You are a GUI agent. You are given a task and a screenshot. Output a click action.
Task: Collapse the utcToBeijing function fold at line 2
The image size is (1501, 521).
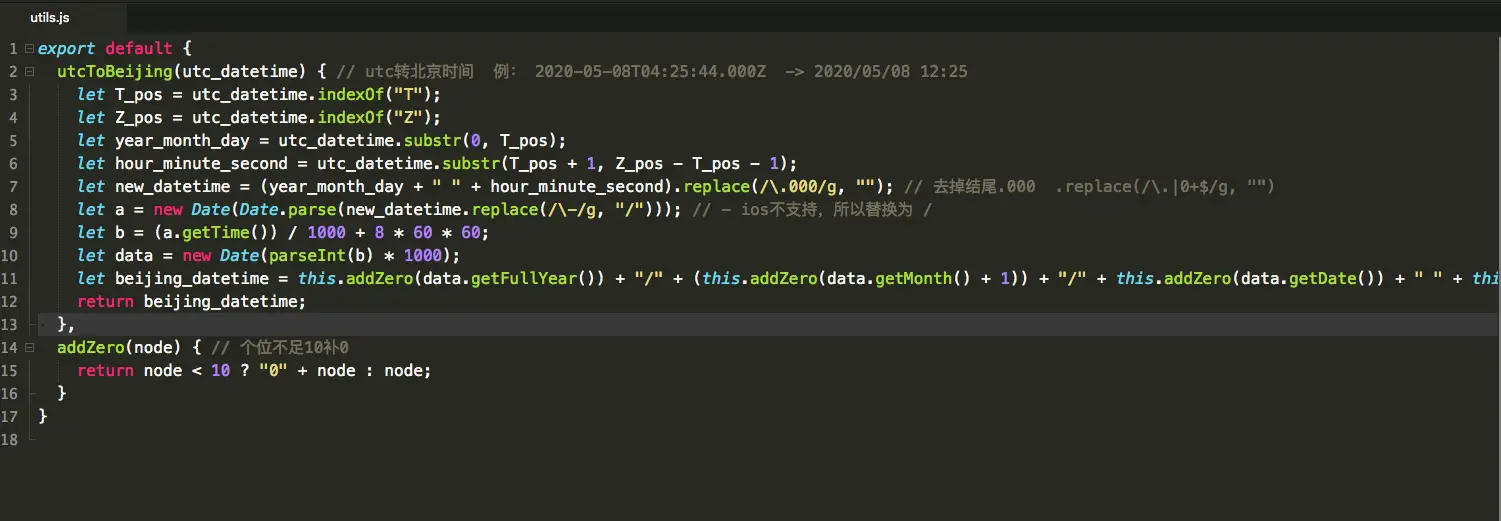(x=29, y=71)
